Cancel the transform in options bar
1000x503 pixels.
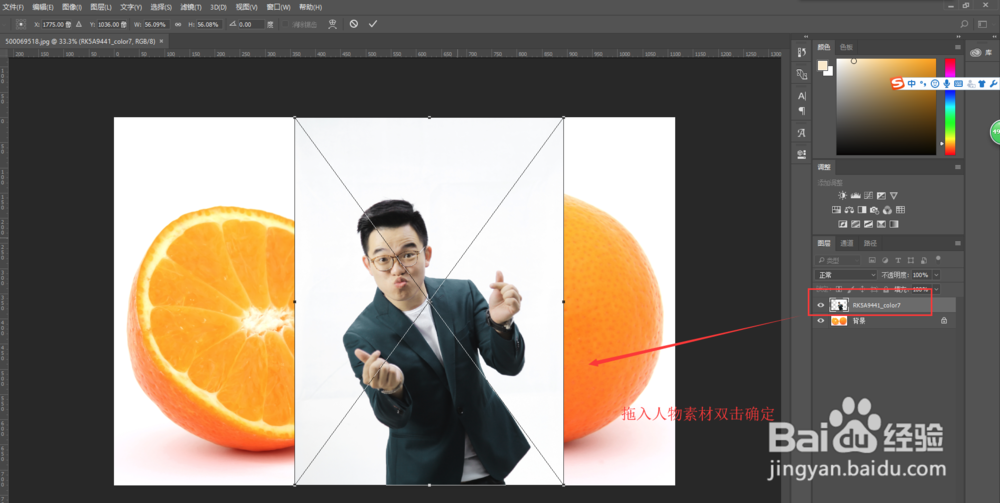tap(353, 24)
